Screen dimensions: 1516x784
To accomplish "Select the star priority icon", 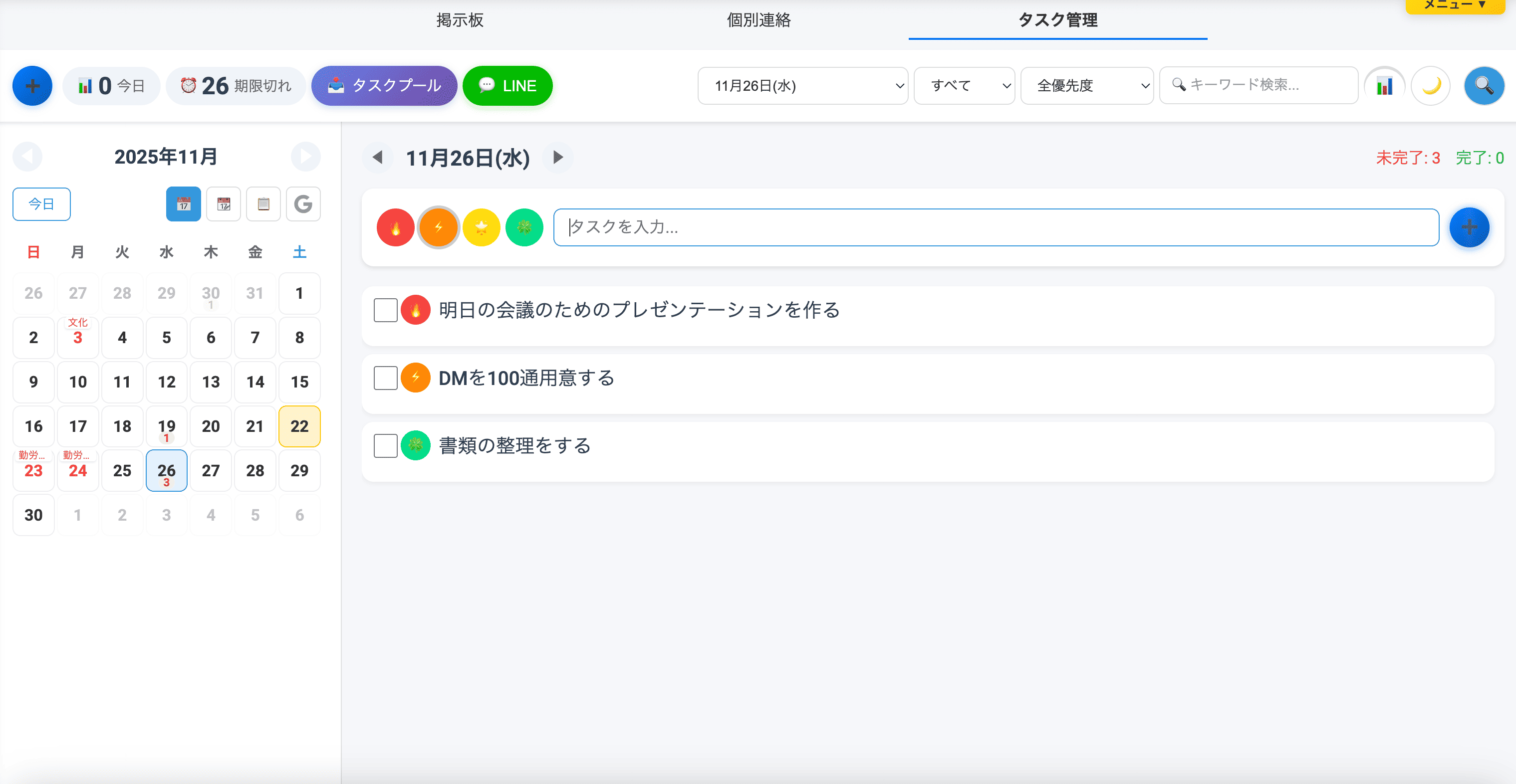I will point(481,227).
